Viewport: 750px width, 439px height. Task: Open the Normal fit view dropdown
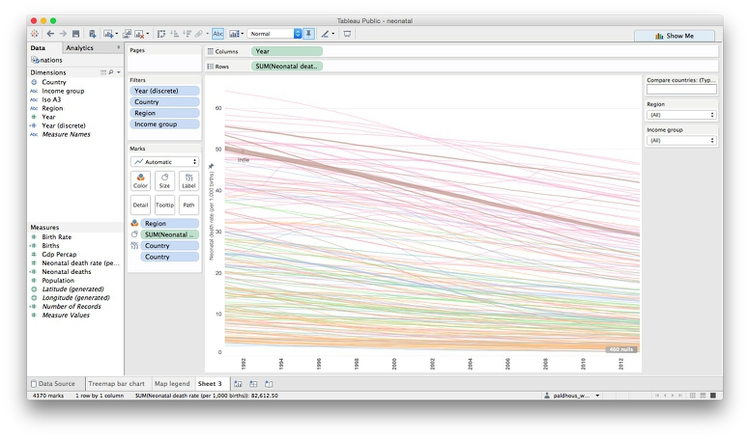[x=274, y=34]
